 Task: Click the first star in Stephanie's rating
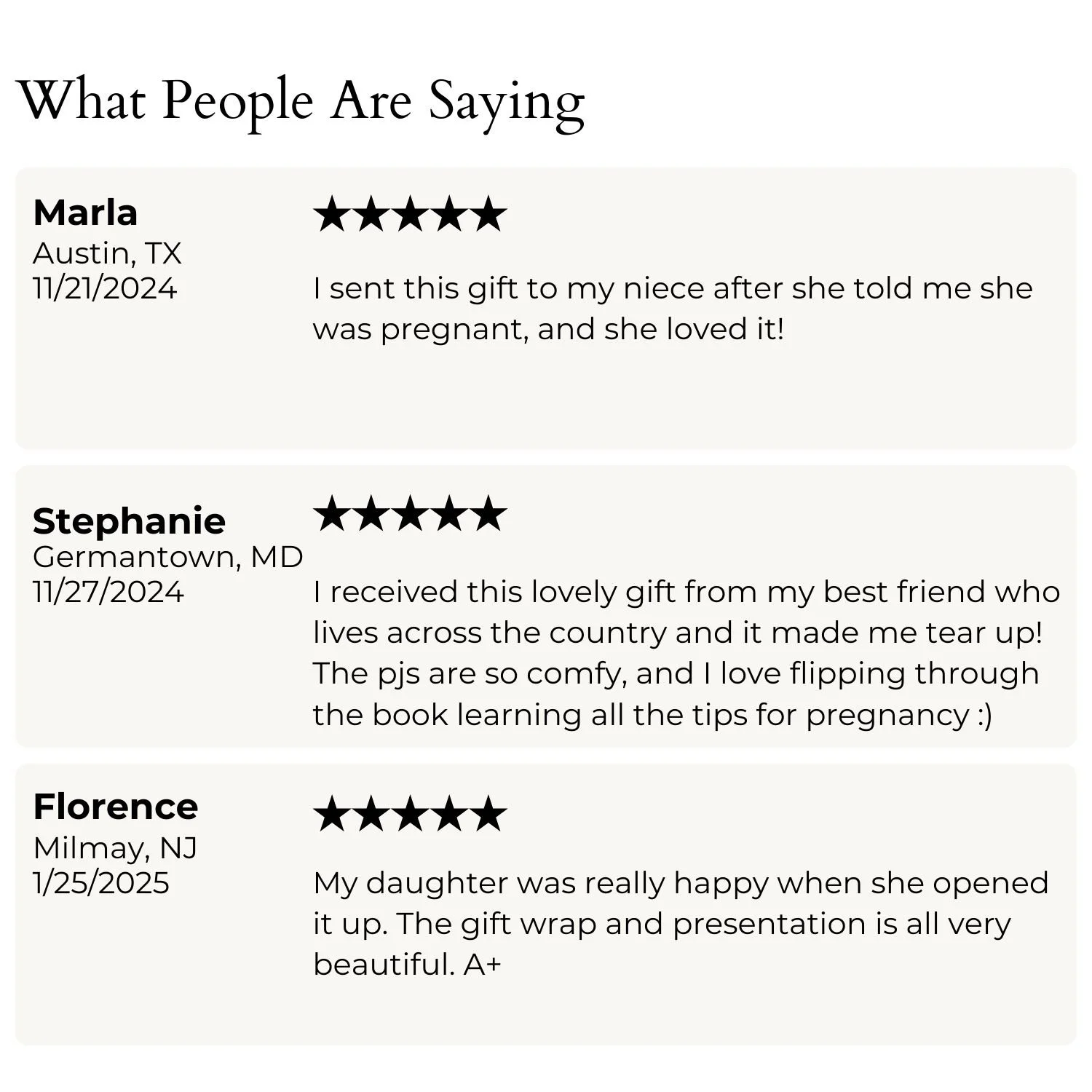pyautogui.click(x=332, y=513)
